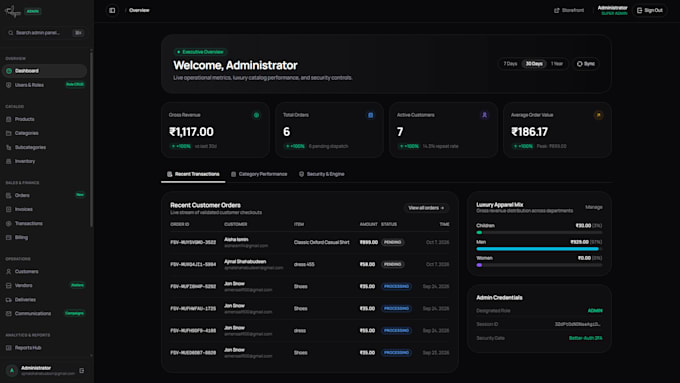Click Sign Out button

(650, 10)
